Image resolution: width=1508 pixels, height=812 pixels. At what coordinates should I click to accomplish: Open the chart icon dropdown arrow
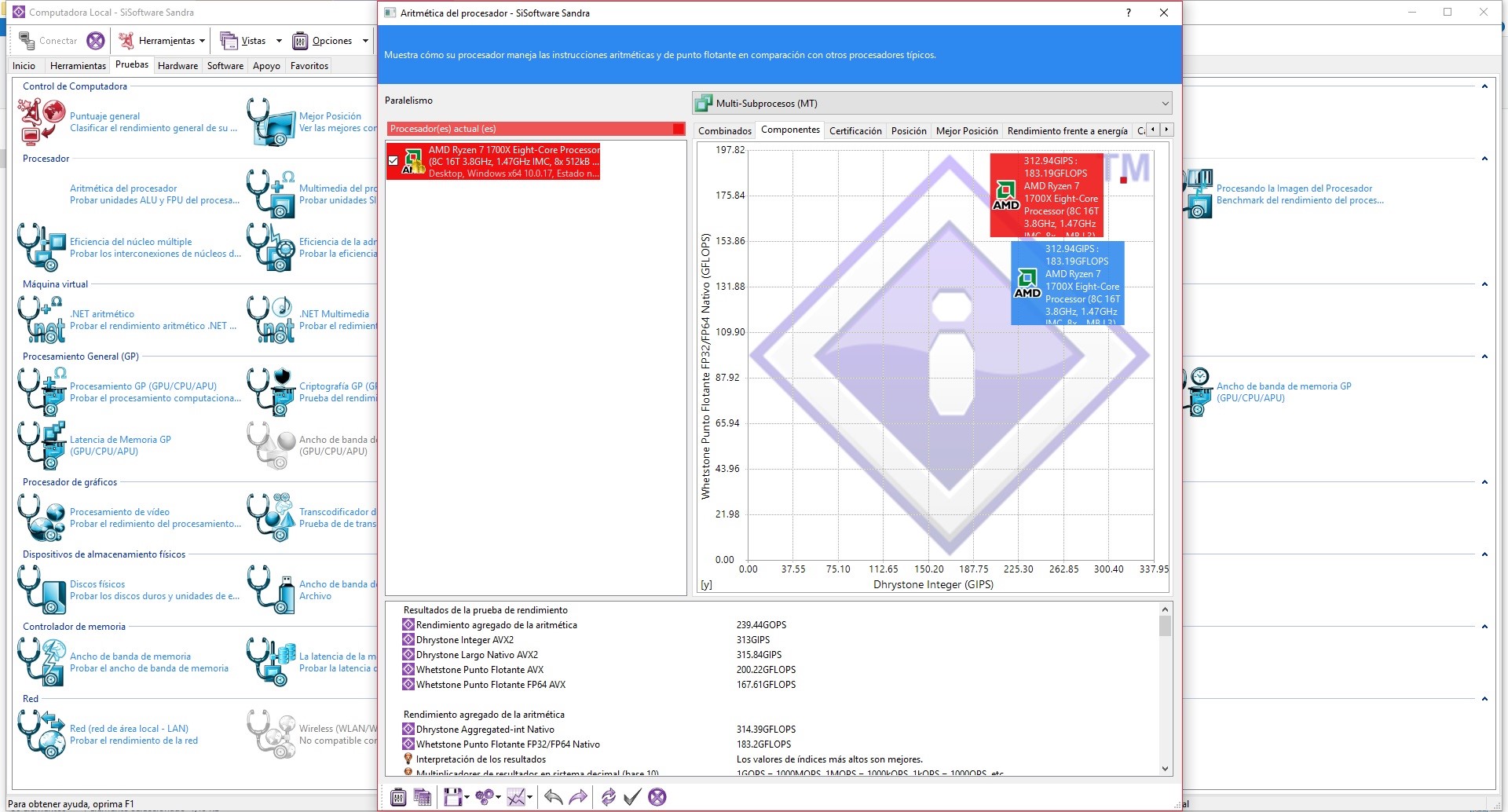coord(530,798)
